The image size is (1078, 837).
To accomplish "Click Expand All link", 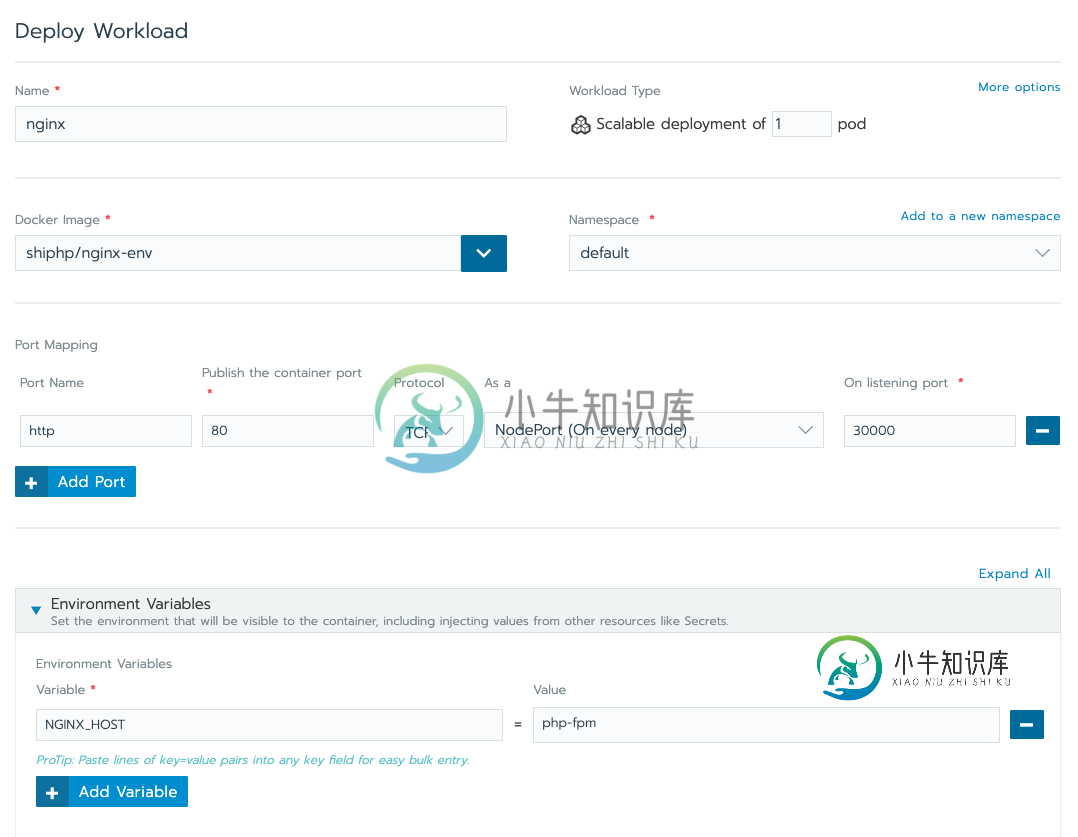I will tap(1014, 574).
